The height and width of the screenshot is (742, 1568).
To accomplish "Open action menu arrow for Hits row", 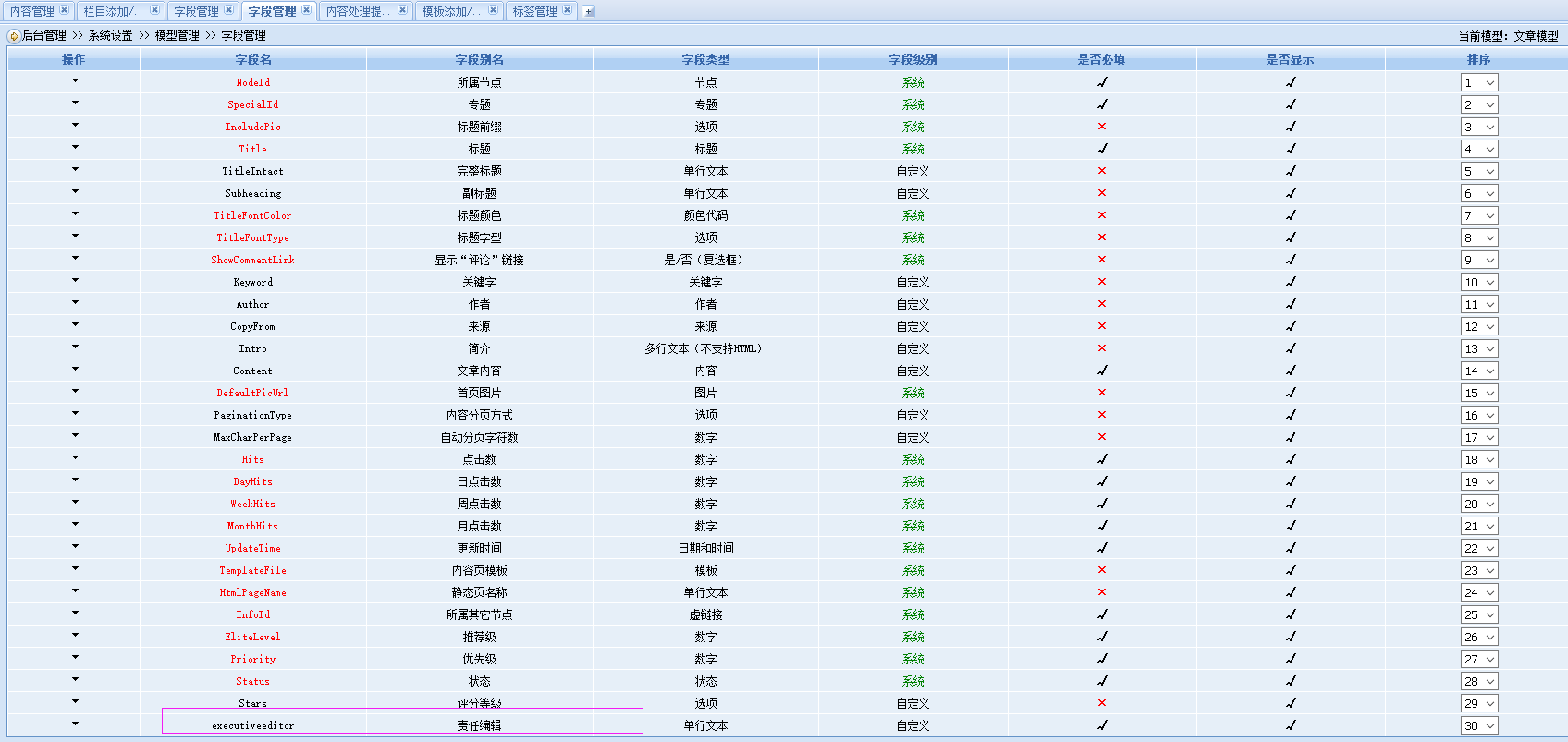I will click(x=75, y=458).
